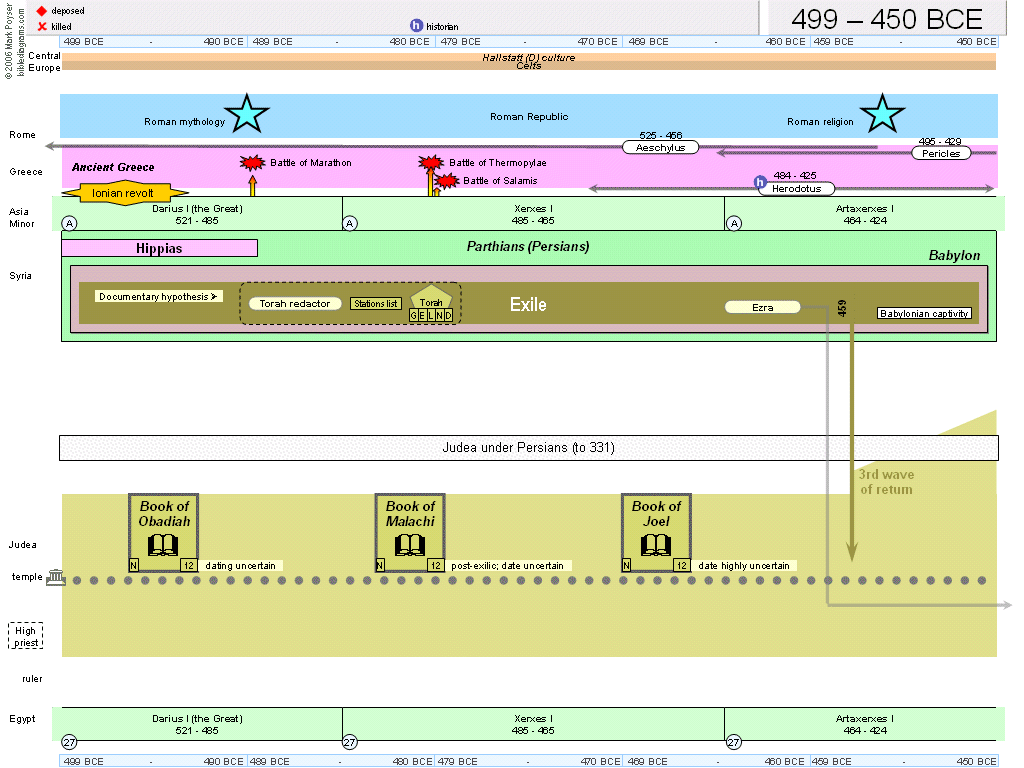Click the Judea under Persians bar
Viewport: 1024px width, 768px height.
point(528,448)
